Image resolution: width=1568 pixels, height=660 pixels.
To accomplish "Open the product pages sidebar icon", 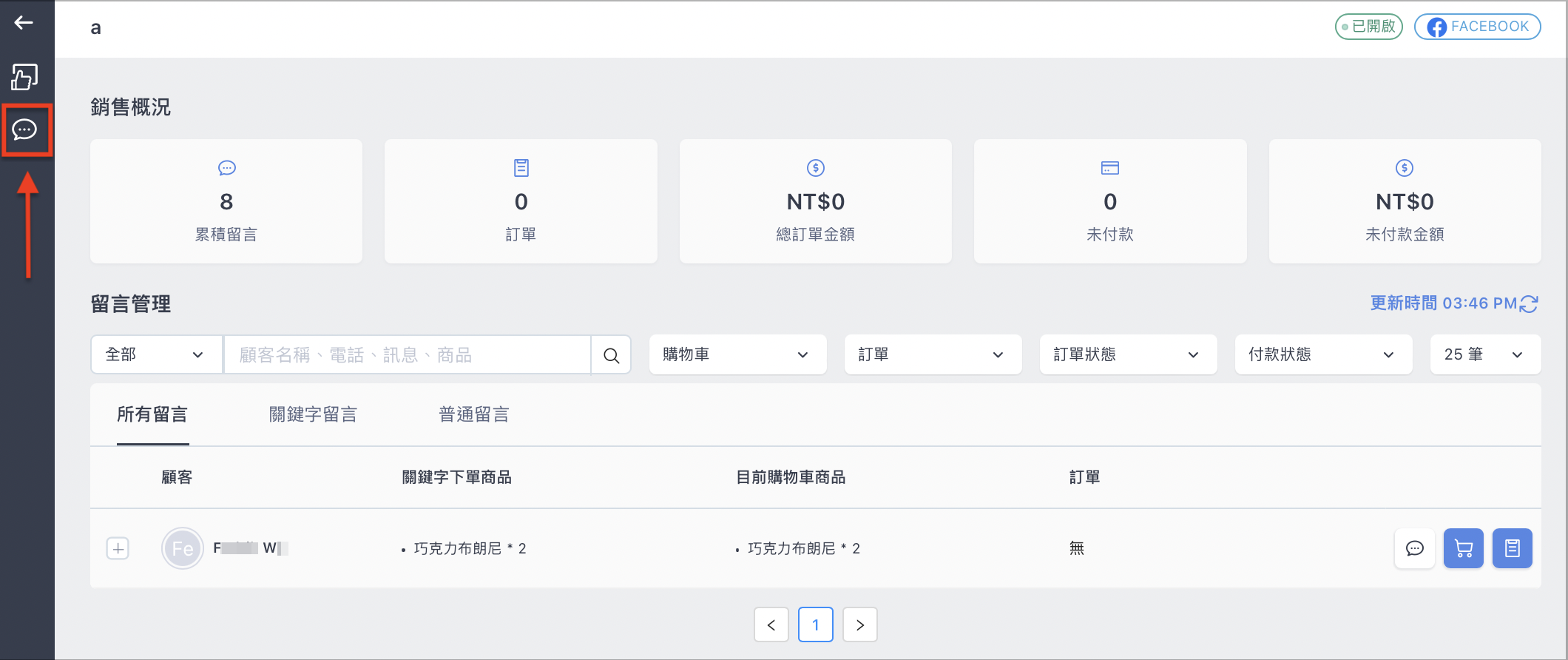I will tap(24, 77).
